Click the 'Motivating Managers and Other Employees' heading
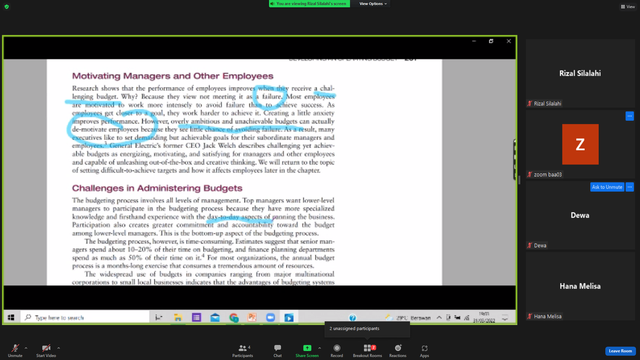 click(x=173, y=76)
